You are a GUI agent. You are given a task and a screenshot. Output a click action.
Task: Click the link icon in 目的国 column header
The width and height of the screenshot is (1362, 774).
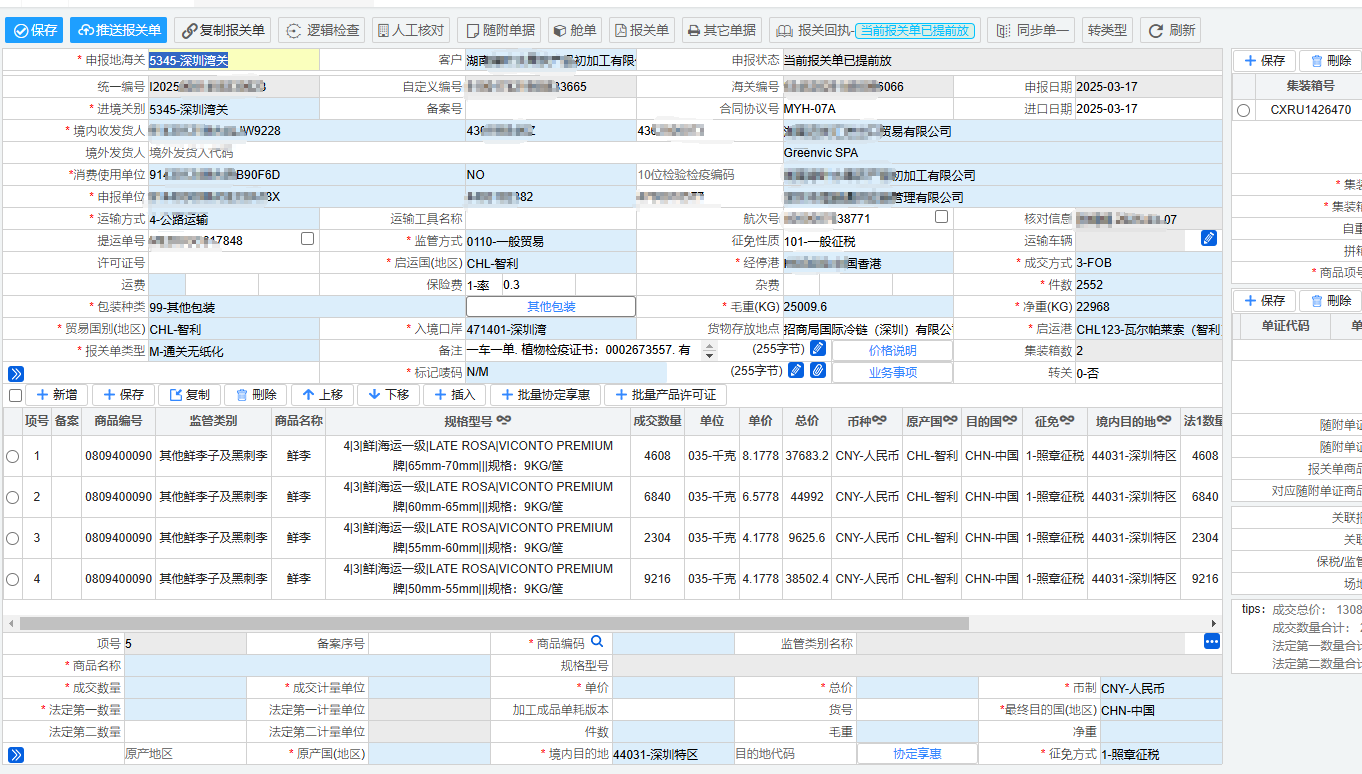[x=1010, y=420]
